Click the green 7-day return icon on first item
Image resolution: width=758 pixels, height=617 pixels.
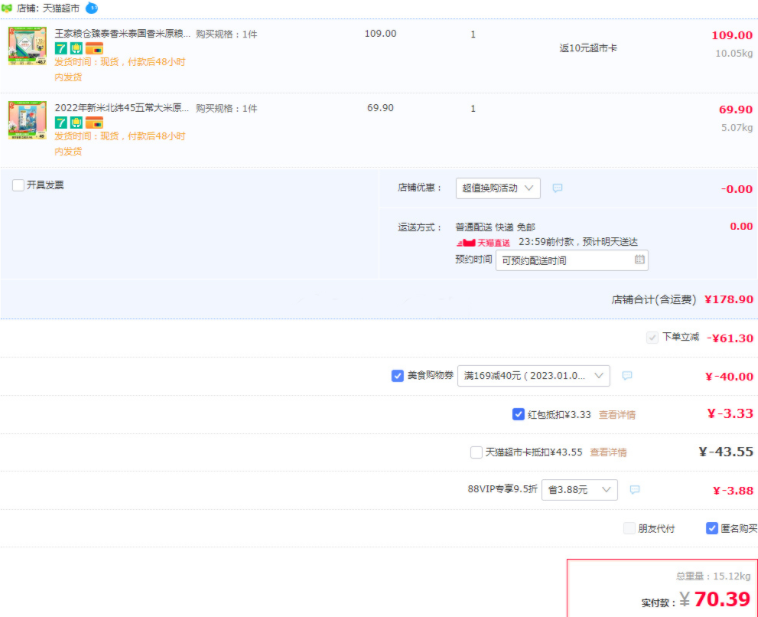click(61, 48)
